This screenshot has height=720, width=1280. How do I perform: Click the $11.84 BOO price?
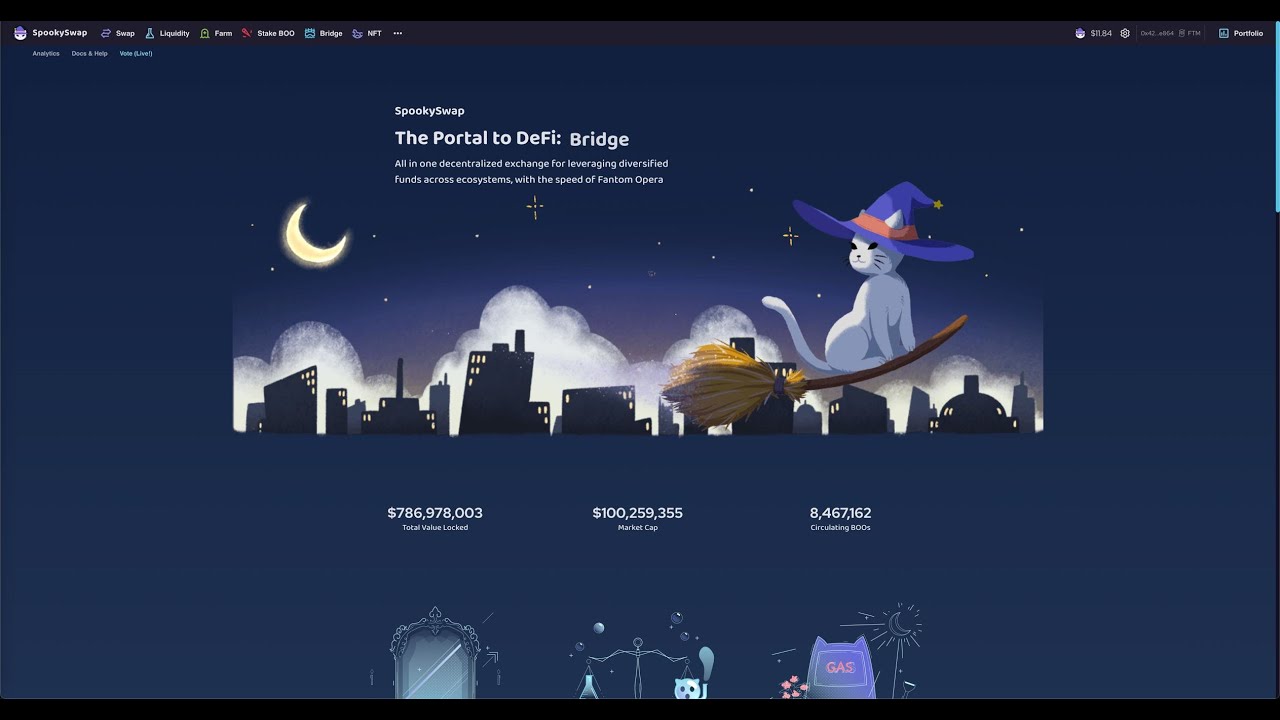click(x=1101, y=33)
